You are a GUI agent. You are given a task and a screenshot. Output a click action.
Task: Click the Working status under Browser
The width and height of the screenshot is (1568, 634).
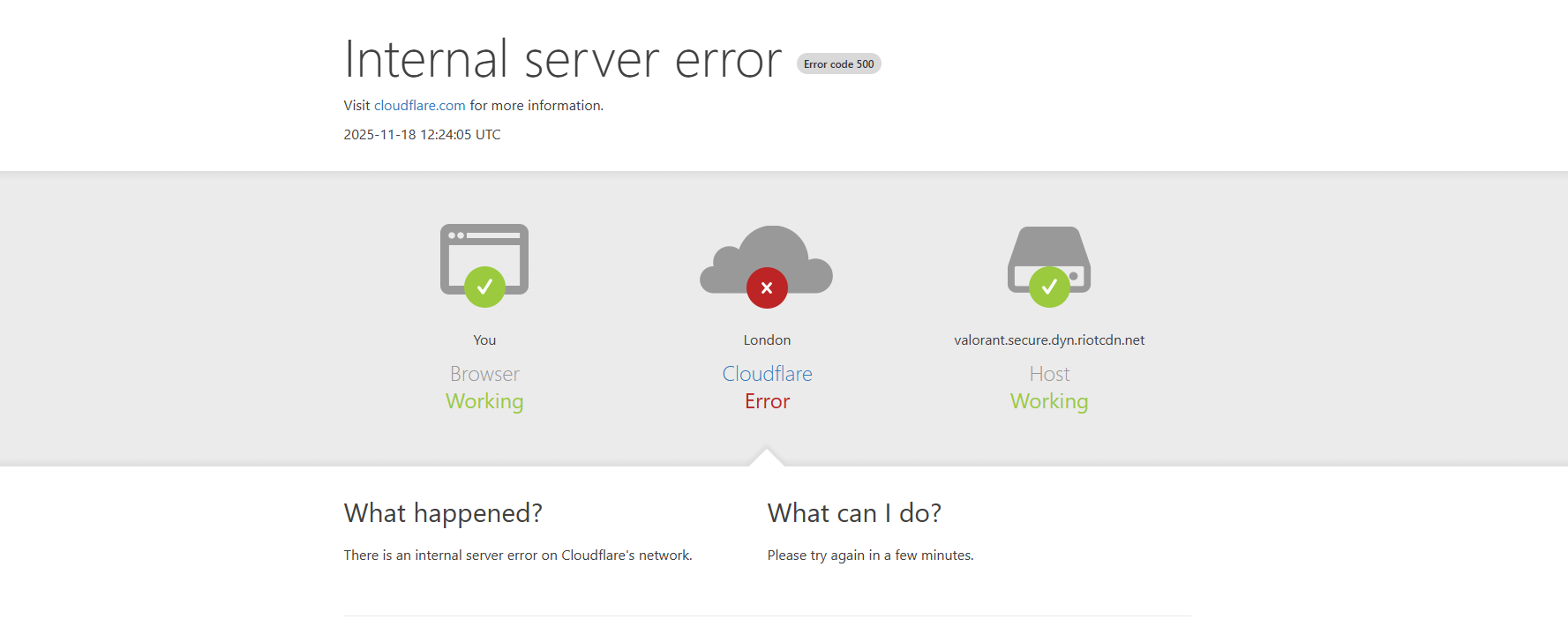(x=484, y=402)
